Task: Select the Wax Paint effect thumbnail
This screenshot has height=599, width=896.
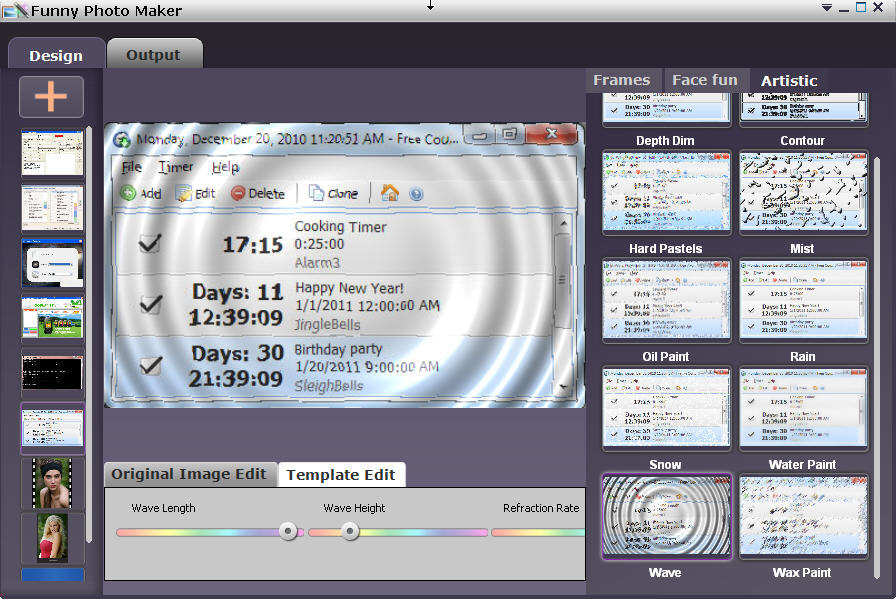Action: click(x=803, y=516)
